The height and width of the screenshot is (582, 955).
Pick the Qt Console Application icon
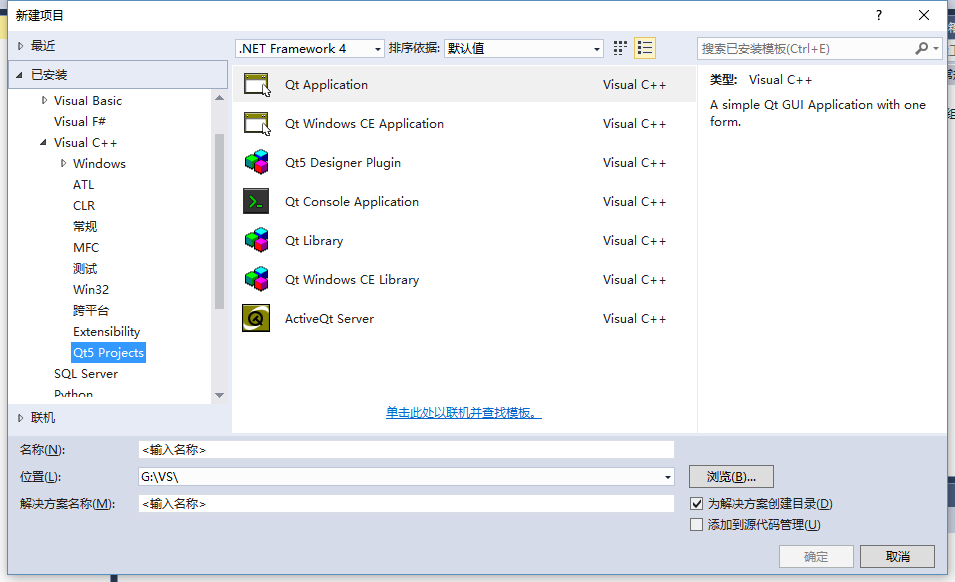(256, 202)
